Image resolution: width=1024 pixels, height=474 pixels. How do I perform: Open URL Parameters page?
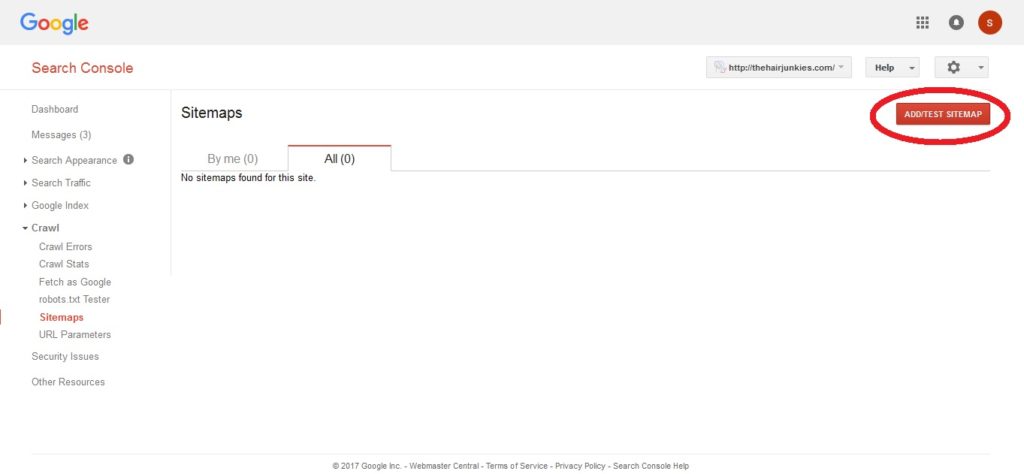point(75,335)
